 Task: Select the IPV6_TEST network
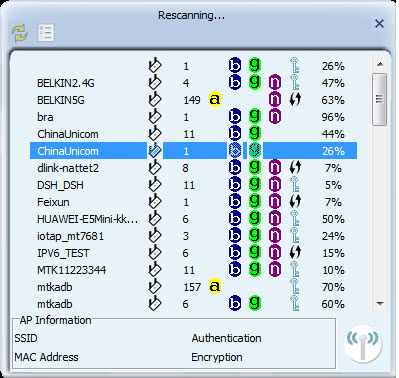[x=193, y=253]
